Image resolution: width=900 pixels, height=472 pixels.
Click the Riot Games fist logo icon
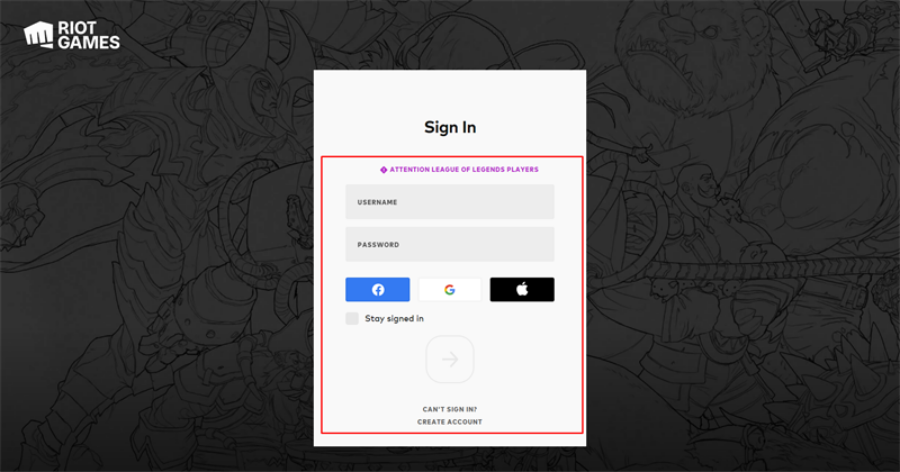pyautogui.click(x=38, y=34)
